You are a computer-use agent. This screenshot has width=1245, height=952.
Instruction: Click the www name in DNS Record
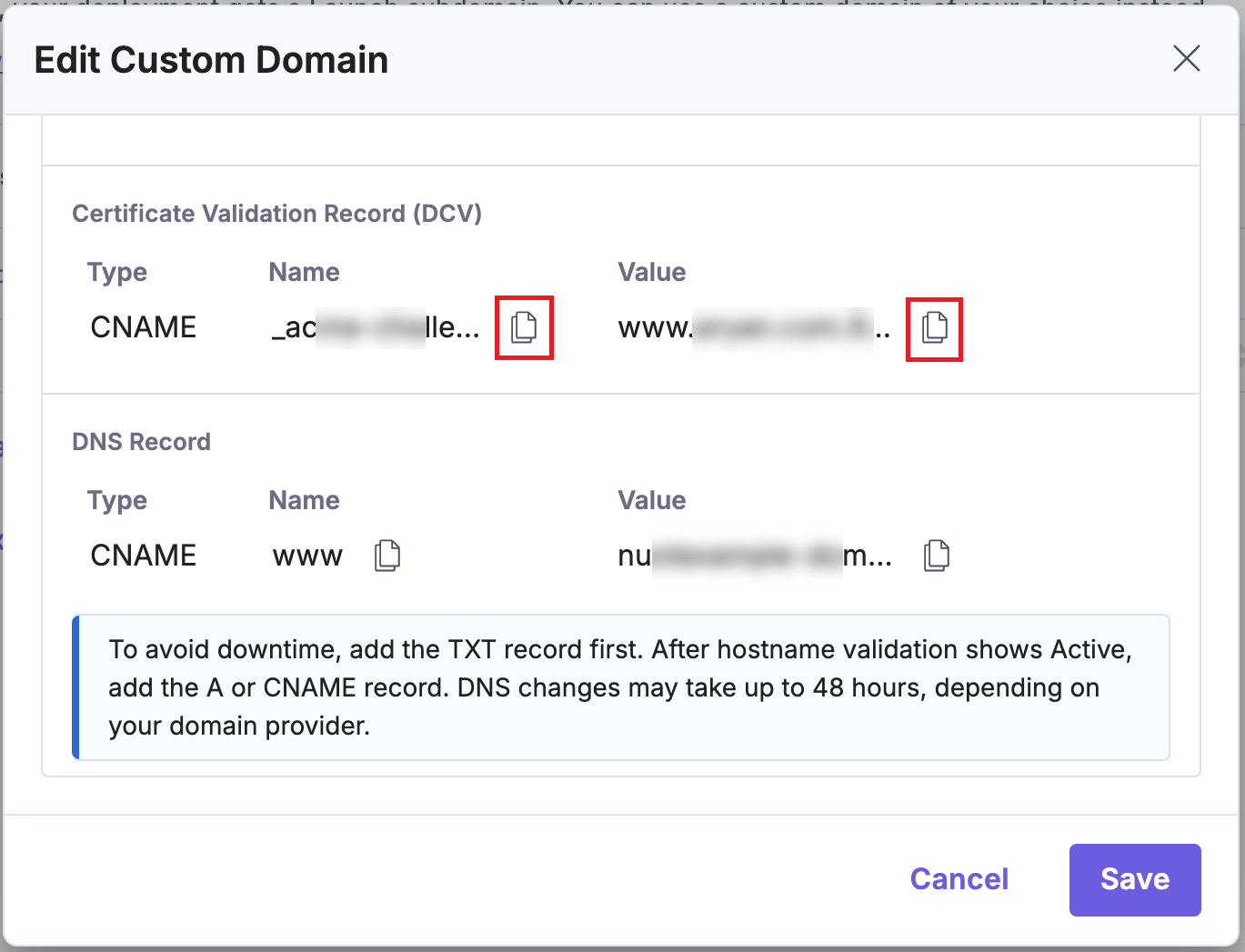point(307,555)
